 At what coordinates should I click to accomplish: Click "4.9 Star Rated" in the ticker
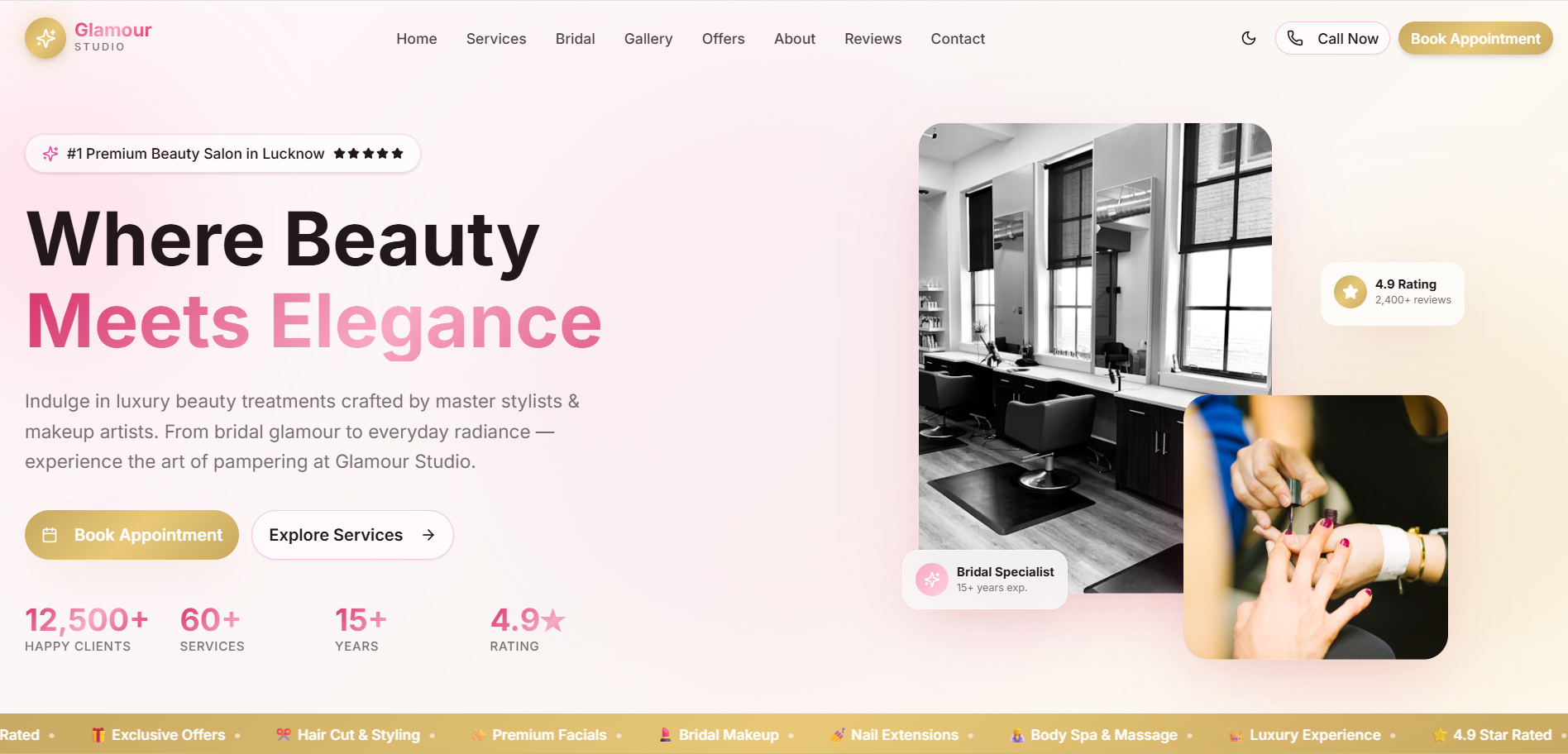(x=1503, y=735)
